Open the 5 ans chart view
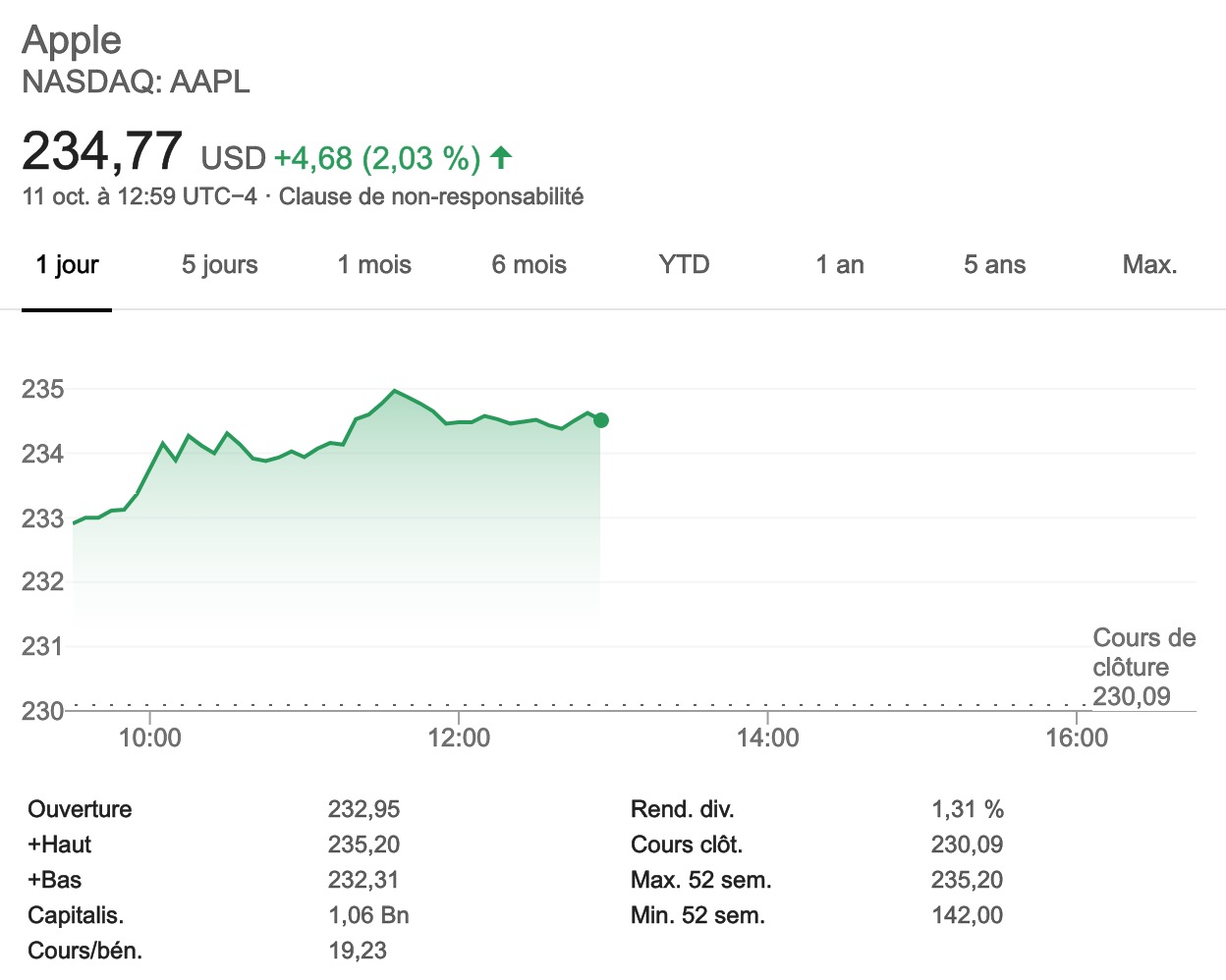The image size is (1226, 980). (994, 264)
